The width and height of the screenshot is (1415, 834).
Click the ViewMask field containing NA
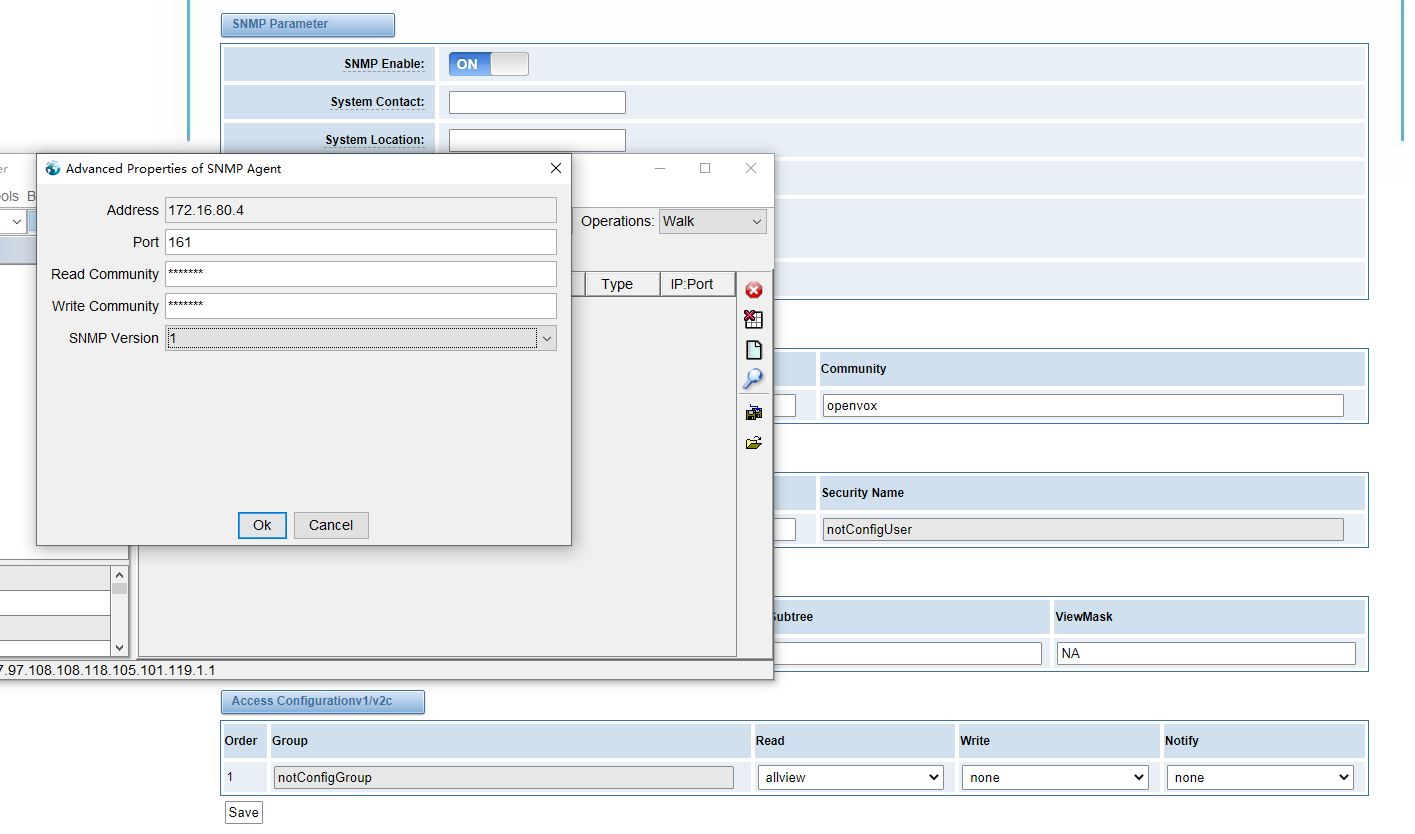[x=1206, y=653]
